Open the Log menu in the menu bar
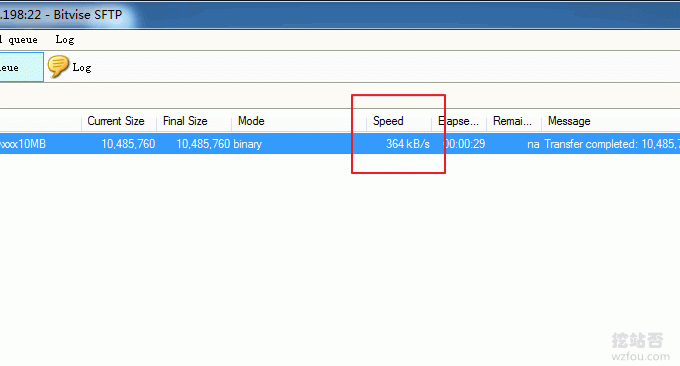Screen dimensions: 680x366 coord(65,39)
